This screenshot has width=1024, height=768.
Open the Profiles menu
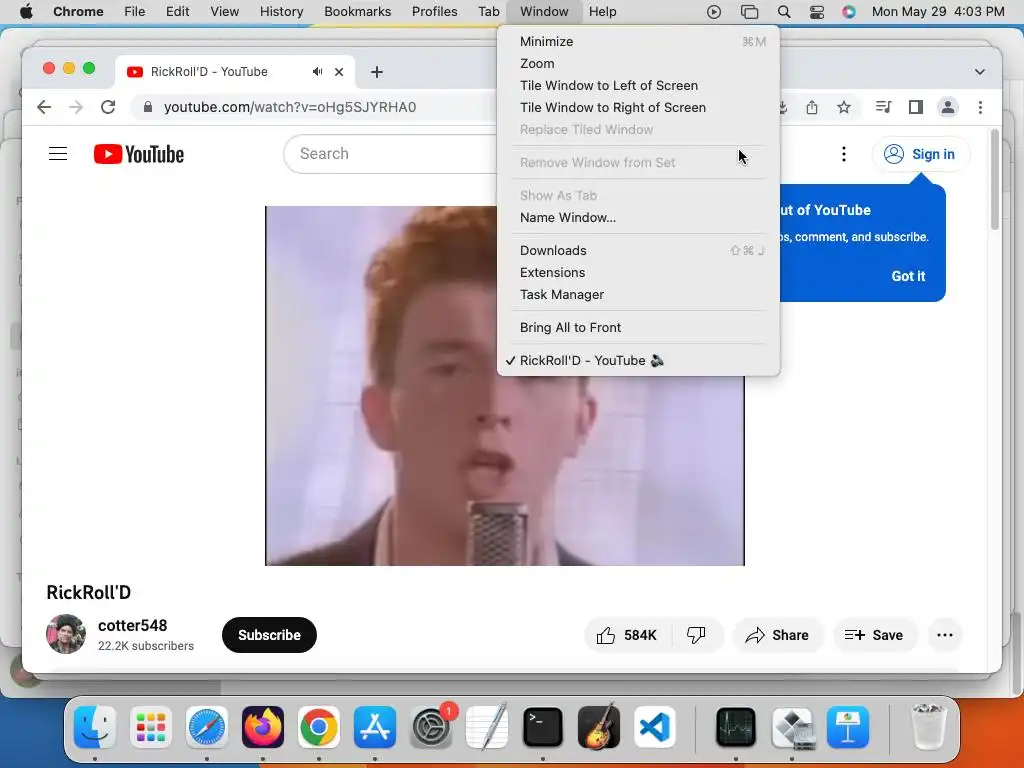(x=434, y=12)
